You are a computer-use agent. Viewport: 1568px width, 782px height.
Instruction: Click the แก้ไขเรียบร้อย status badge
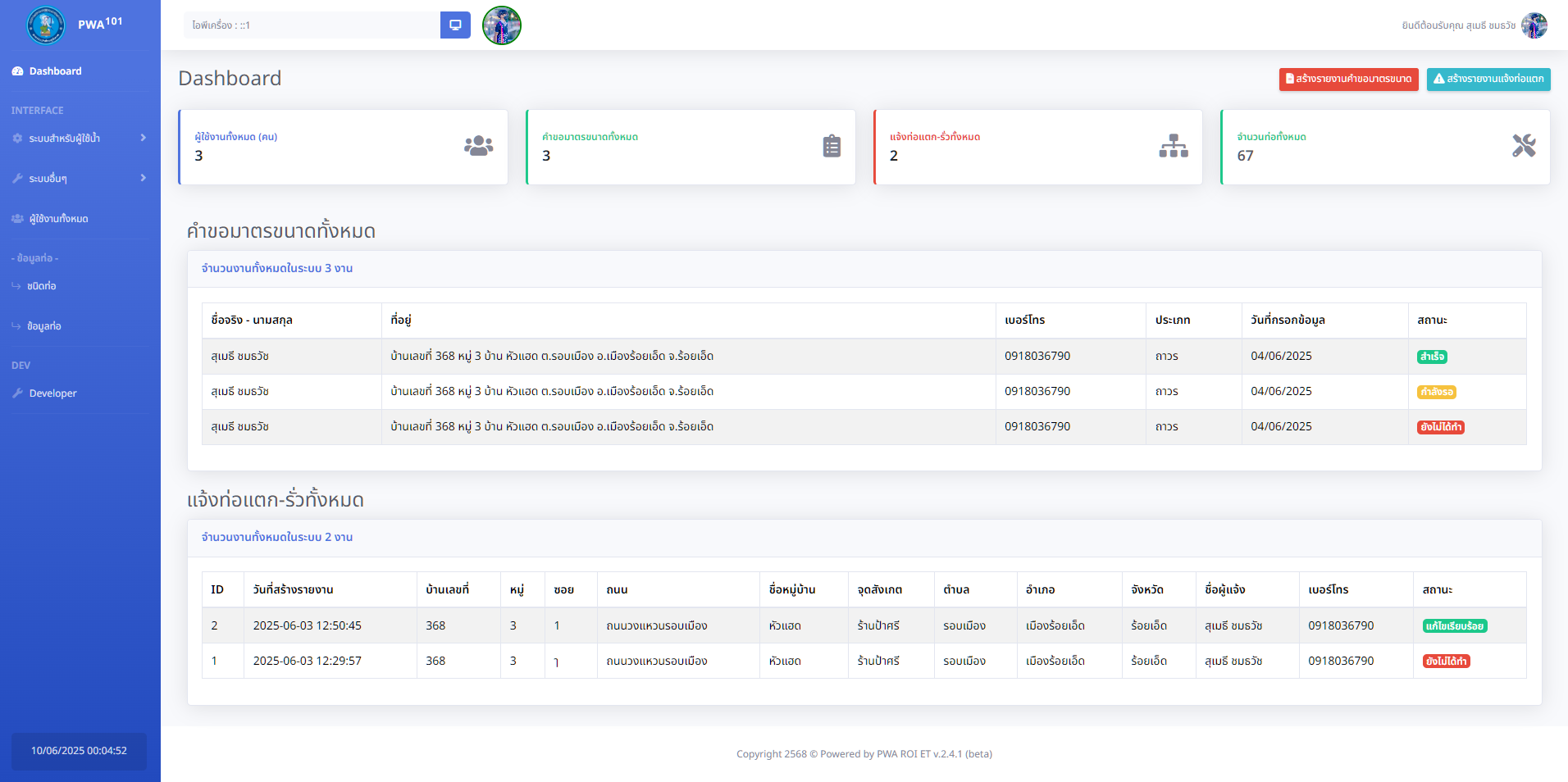tap(1454, 626)
